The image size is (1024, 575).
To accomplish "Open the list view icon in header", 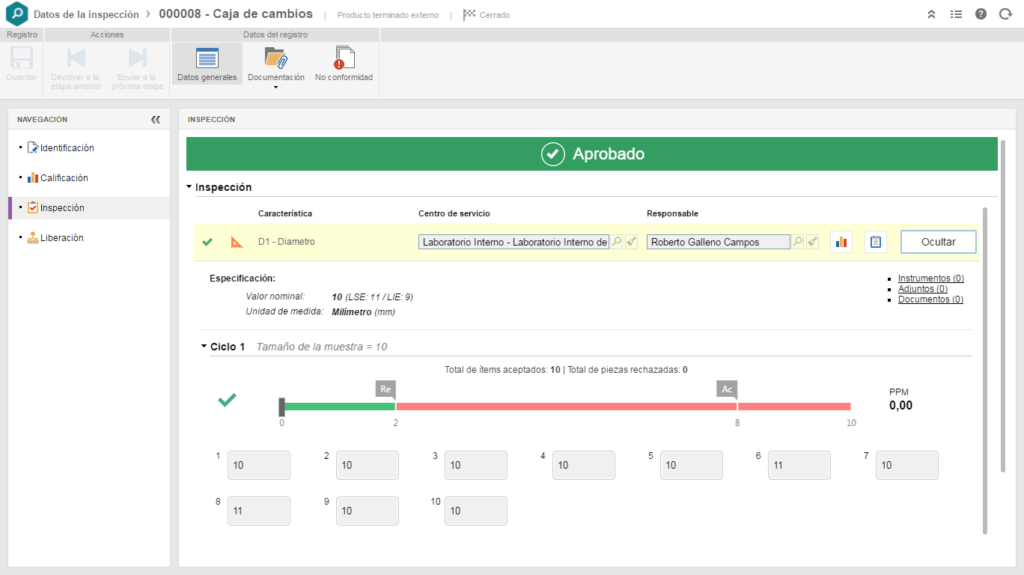I will pos(955,14).
